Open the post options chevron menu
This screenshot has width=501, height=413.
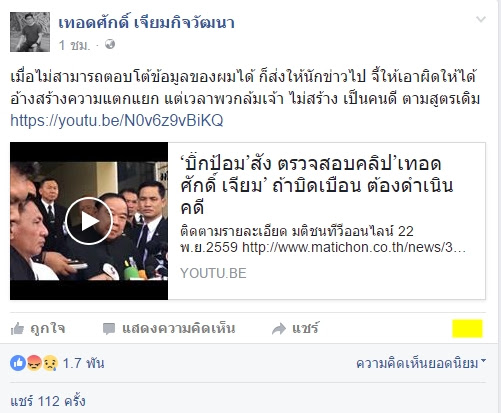tap(480, 19)
